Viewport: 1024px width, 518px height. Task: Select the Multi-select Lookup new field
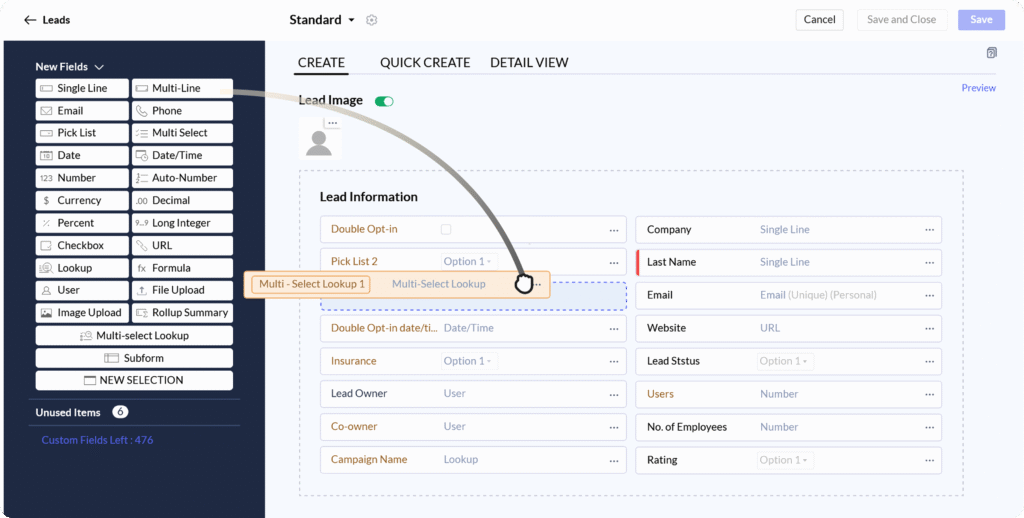134,336
